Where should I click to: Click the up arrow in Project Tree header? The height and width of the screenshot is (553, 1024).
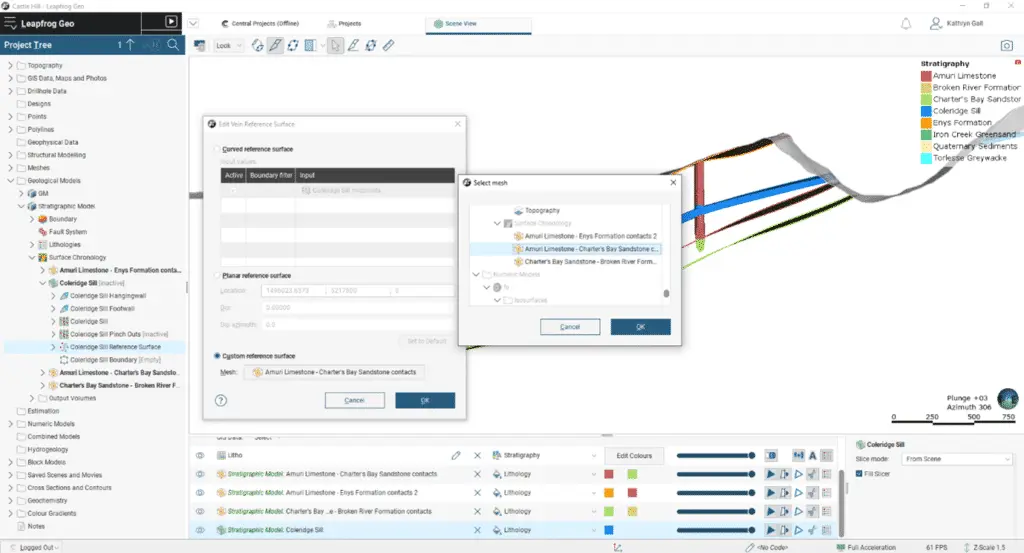click(131, 45)
